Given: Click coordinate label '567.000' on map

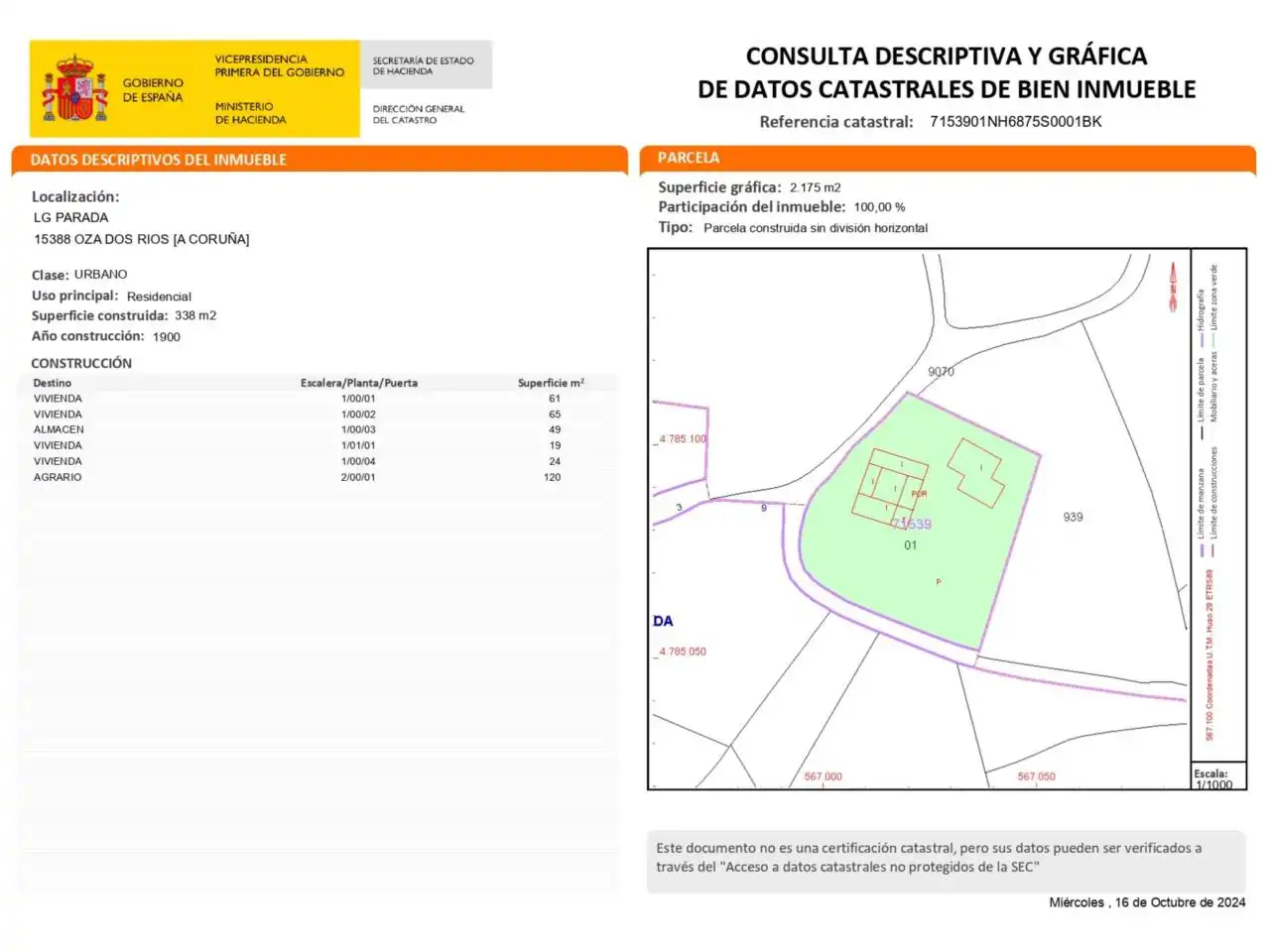Looking at the screenshot, I should [823, 776].
